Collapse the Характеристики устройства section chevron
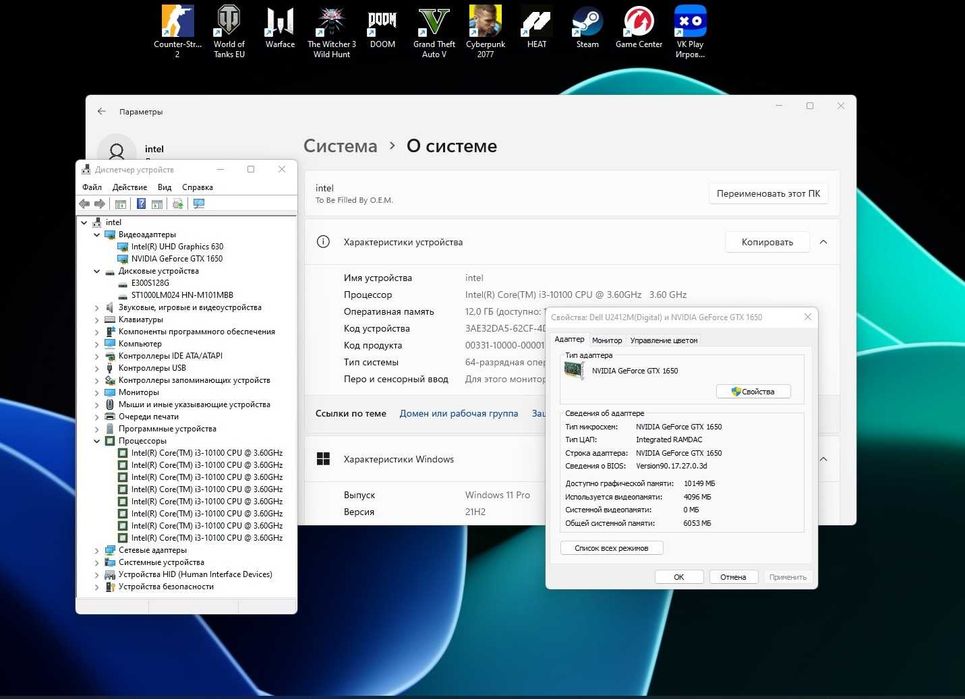This screenshot has height=699, width=965. click(x=823, y=242)
